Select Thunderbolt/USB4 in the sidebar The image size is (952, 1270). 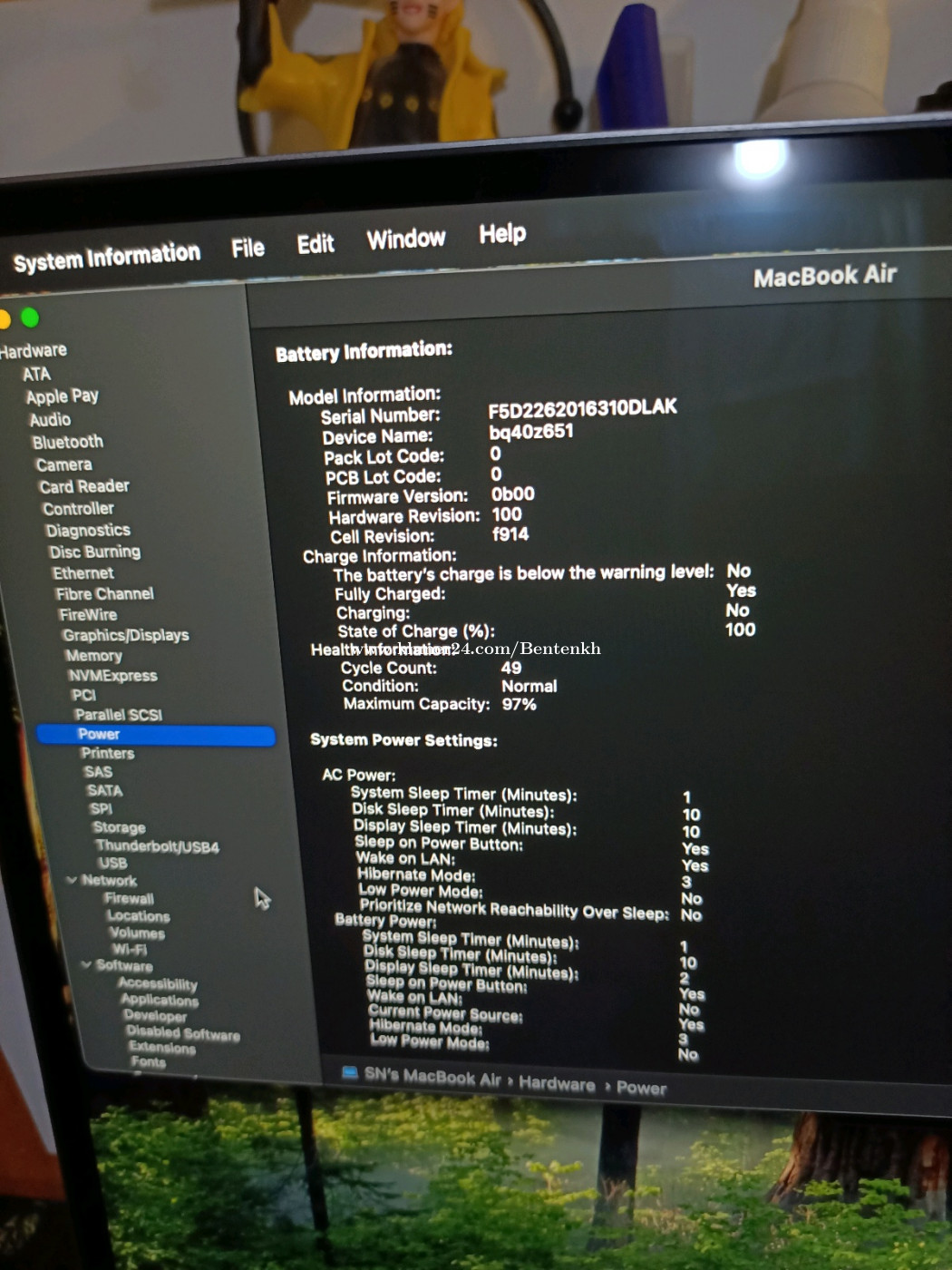point(158,846)
